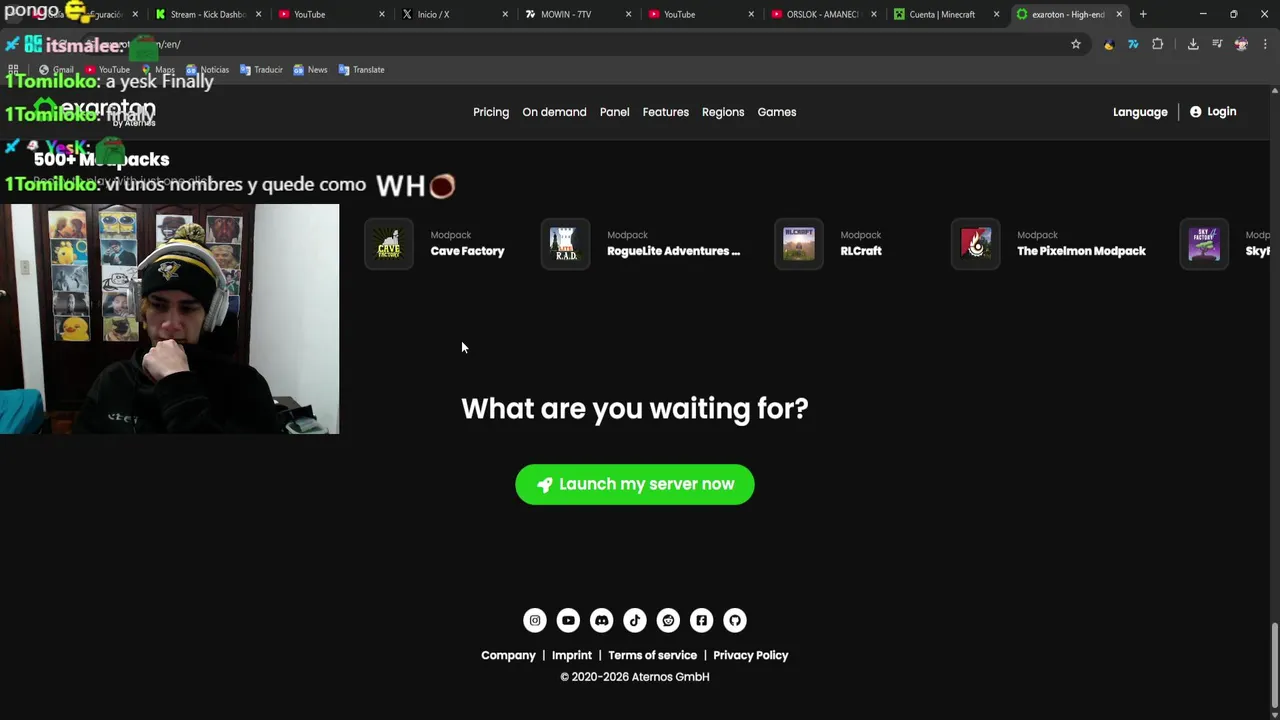Image resolution: width=1280 pixels, height=720 pixels.
Task: Click Launch my server now button
Action: click(635, 484)
